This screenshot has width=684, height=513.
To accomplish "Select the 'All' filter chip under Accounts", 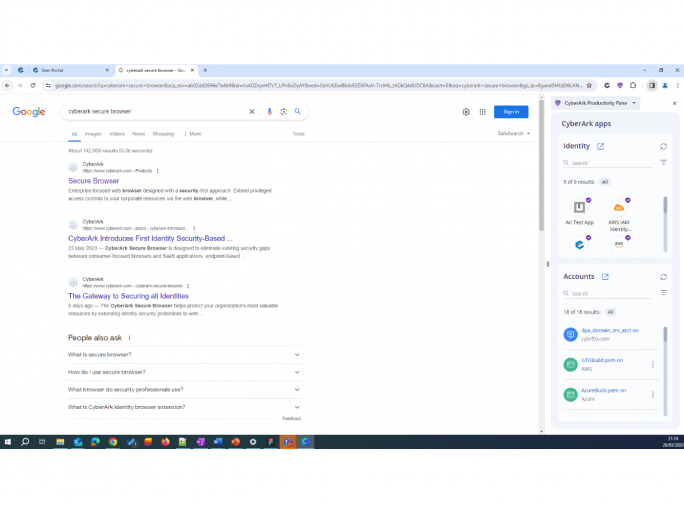I will tap(610, 312).
